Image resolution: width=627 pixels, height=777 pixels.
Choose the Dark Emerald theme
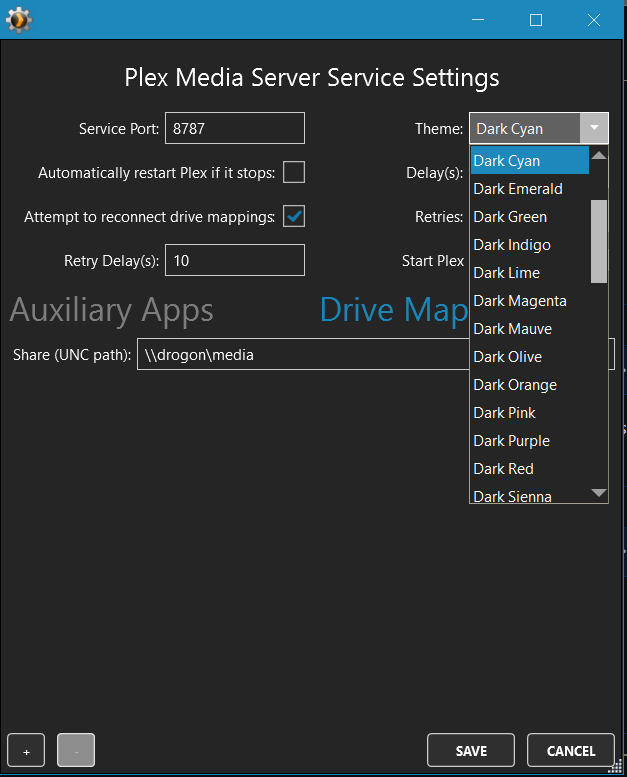pos(530,189)
